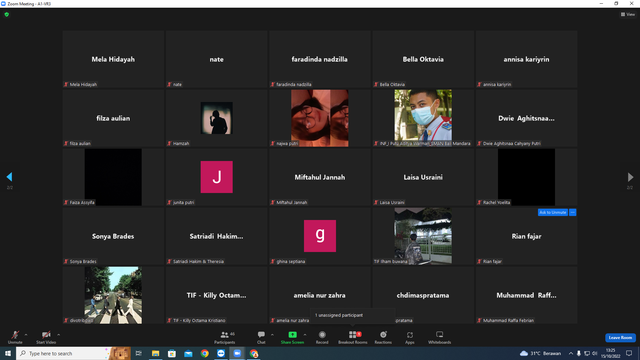Open the first Chrome icon in the taskbar
640x360 pixels.
click(204, 353)
